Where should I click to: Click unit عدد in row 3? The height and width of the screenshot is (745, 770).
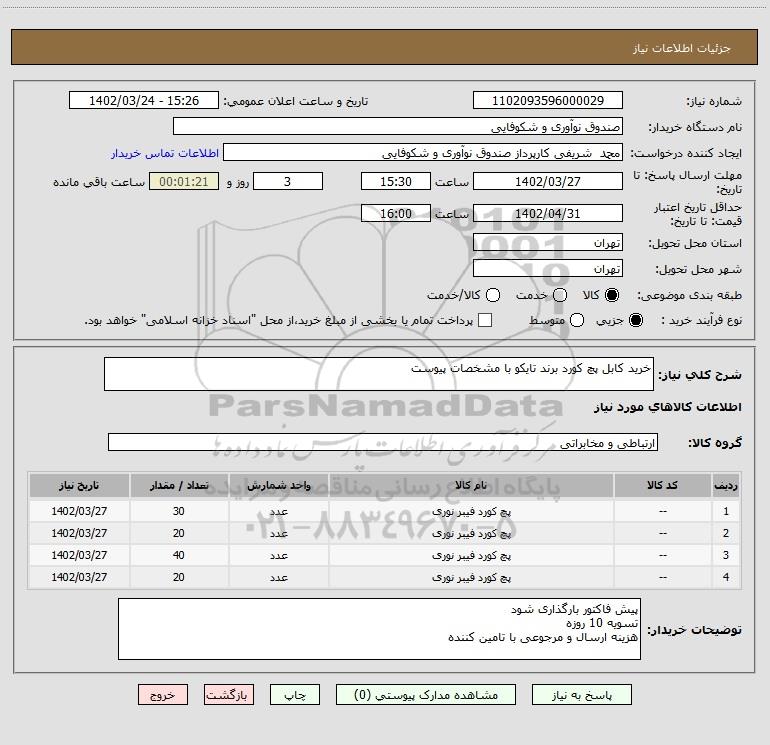pyautogui.click(x=278, y=555)
